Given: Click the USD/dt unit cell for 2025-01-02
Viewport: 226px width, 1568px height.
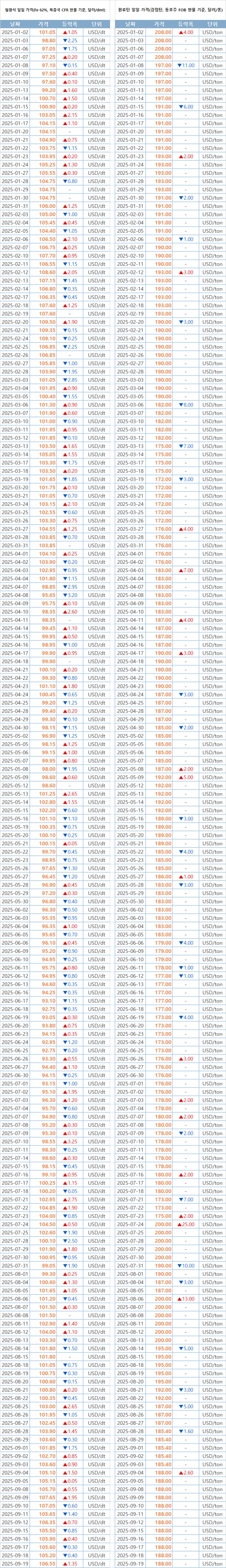Looking at the screenshot, I should point(96,32).
